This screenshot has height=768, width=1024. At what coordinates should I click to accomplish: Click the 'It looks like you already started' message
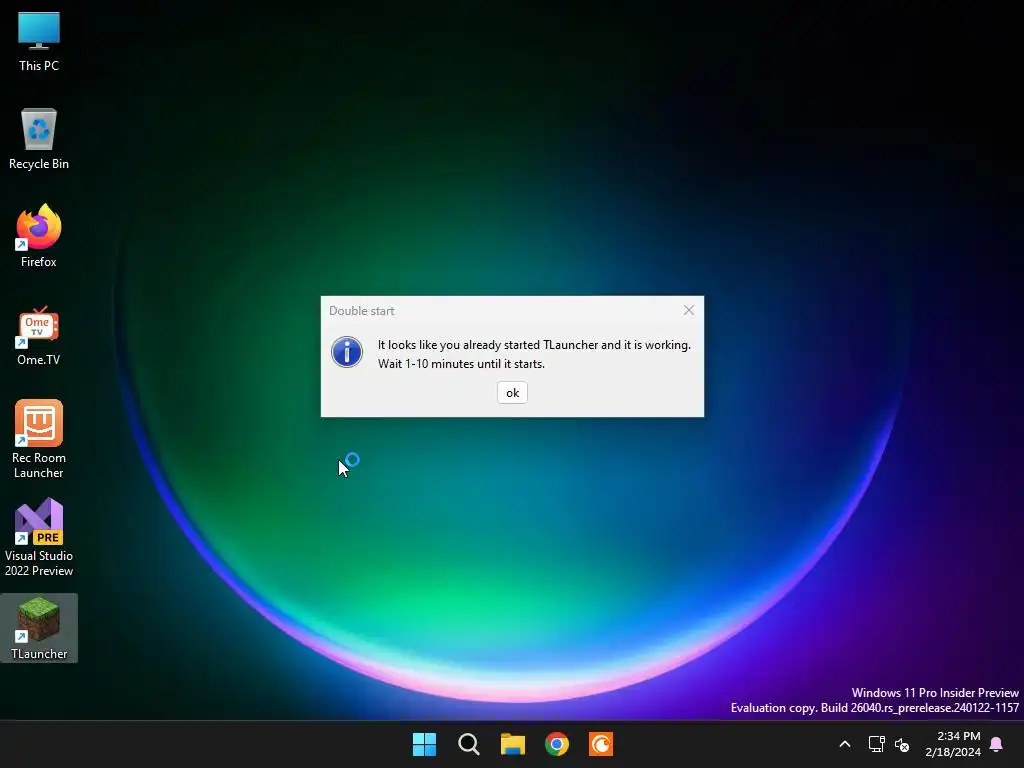tap(534, 345)
